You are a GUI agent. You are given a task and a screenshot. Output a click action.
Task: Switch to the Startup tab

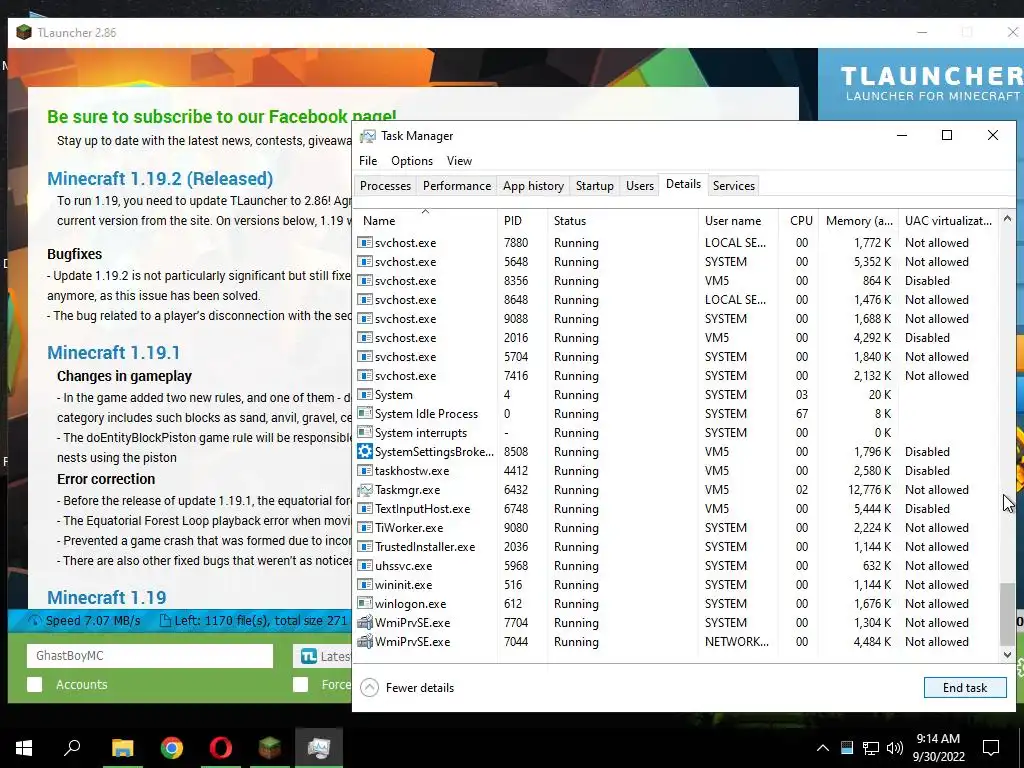[x=594, y=186]
